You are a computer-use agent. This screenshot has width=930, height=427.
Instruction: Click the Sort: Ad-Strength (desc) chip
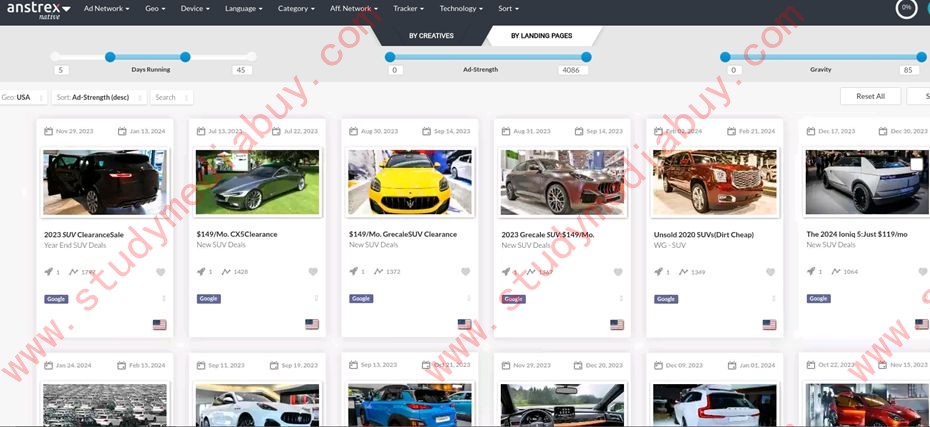[99, 97]
